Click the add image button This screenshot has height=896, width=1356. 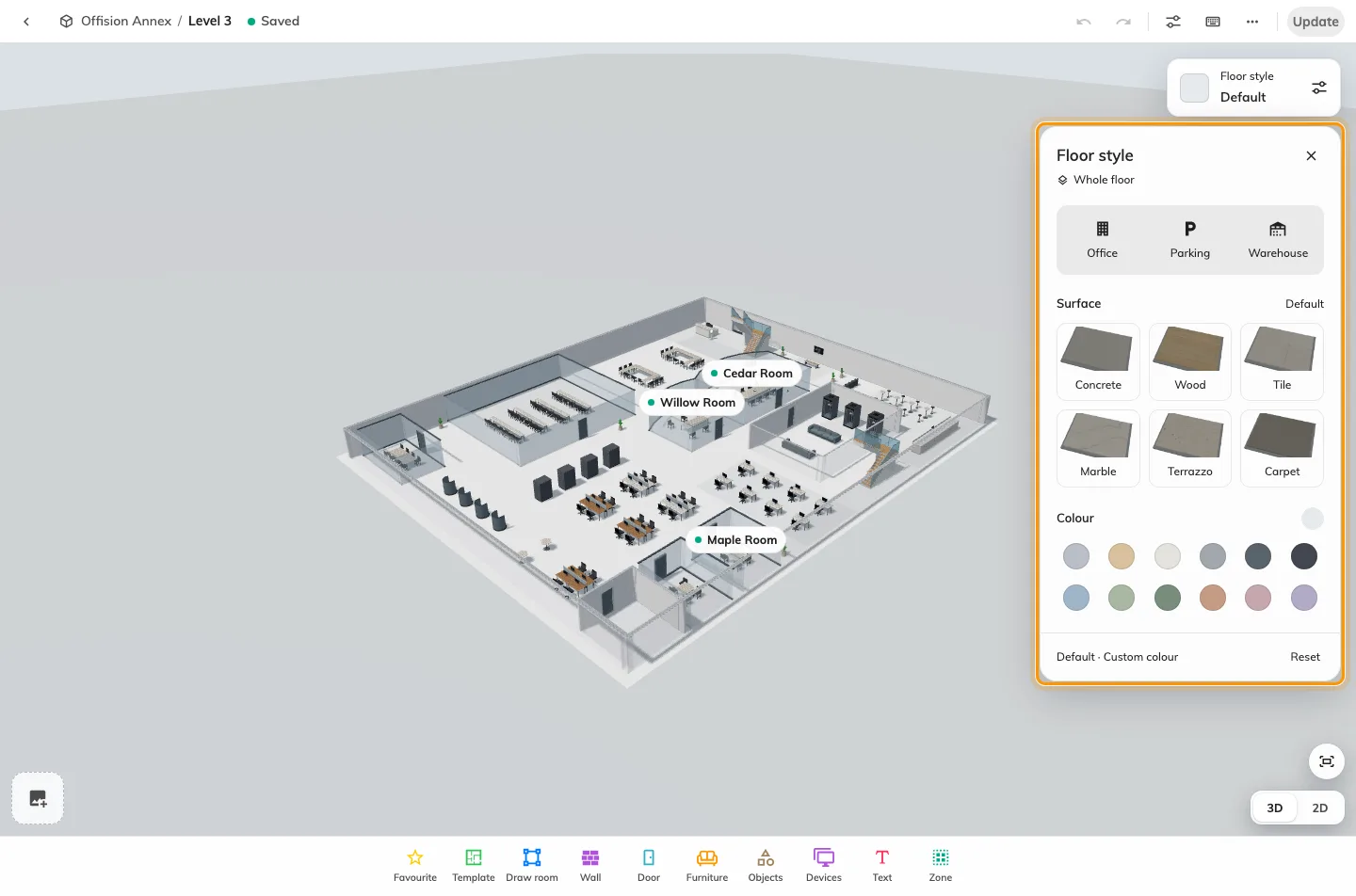pos(38,798)
